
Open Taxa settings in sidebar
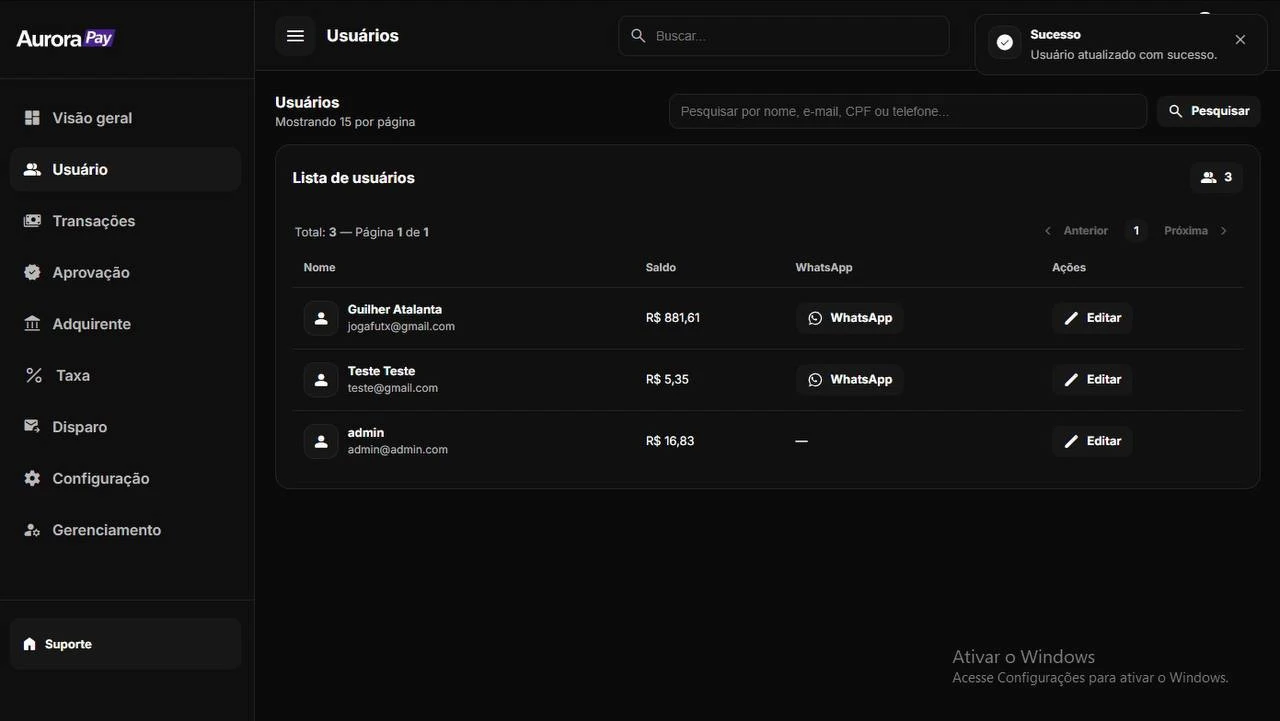72,376
